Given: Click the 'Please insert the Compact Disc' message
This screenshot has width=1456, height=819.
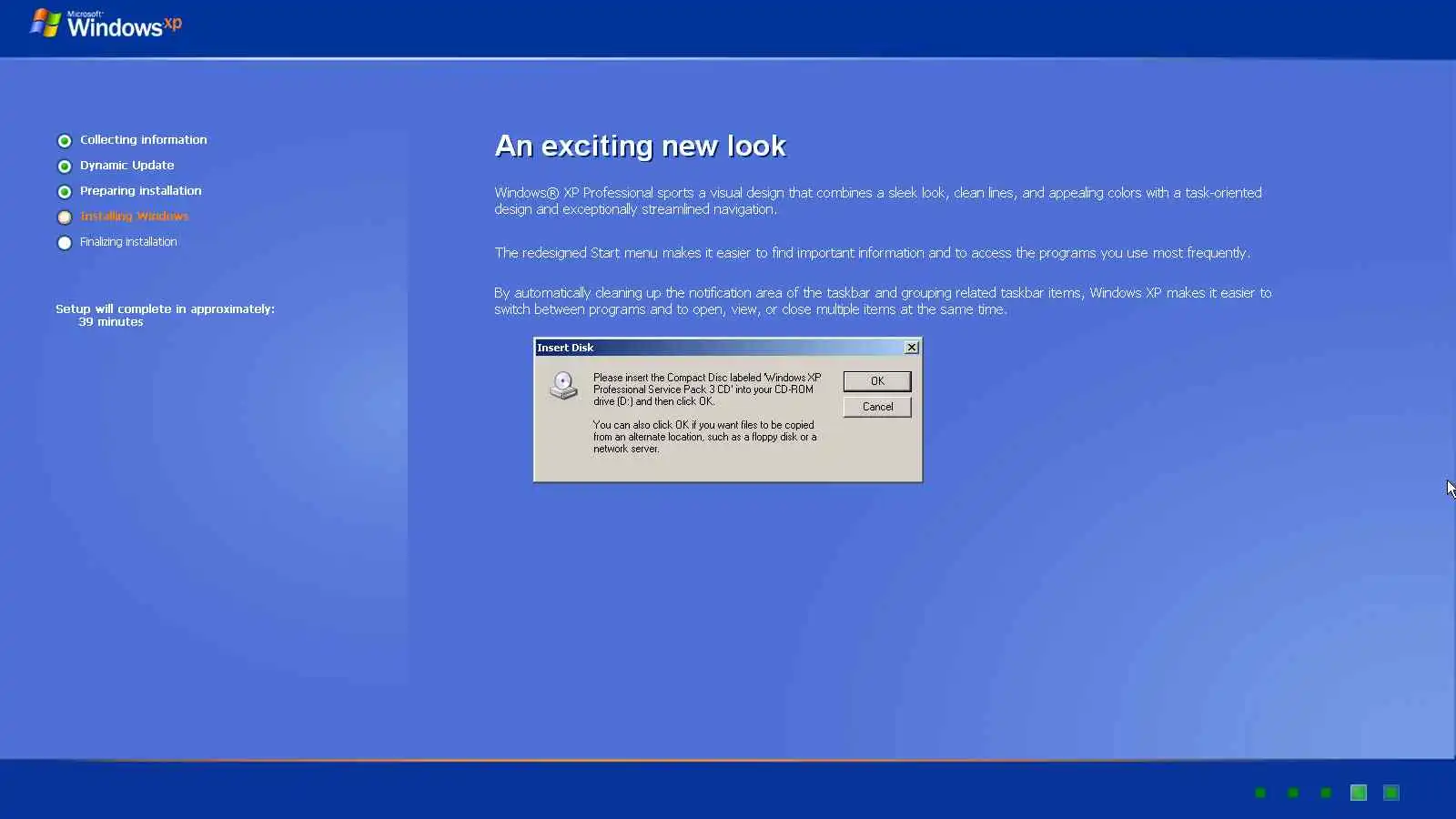Looking at the screenshot, I should (x=707, y=389).
